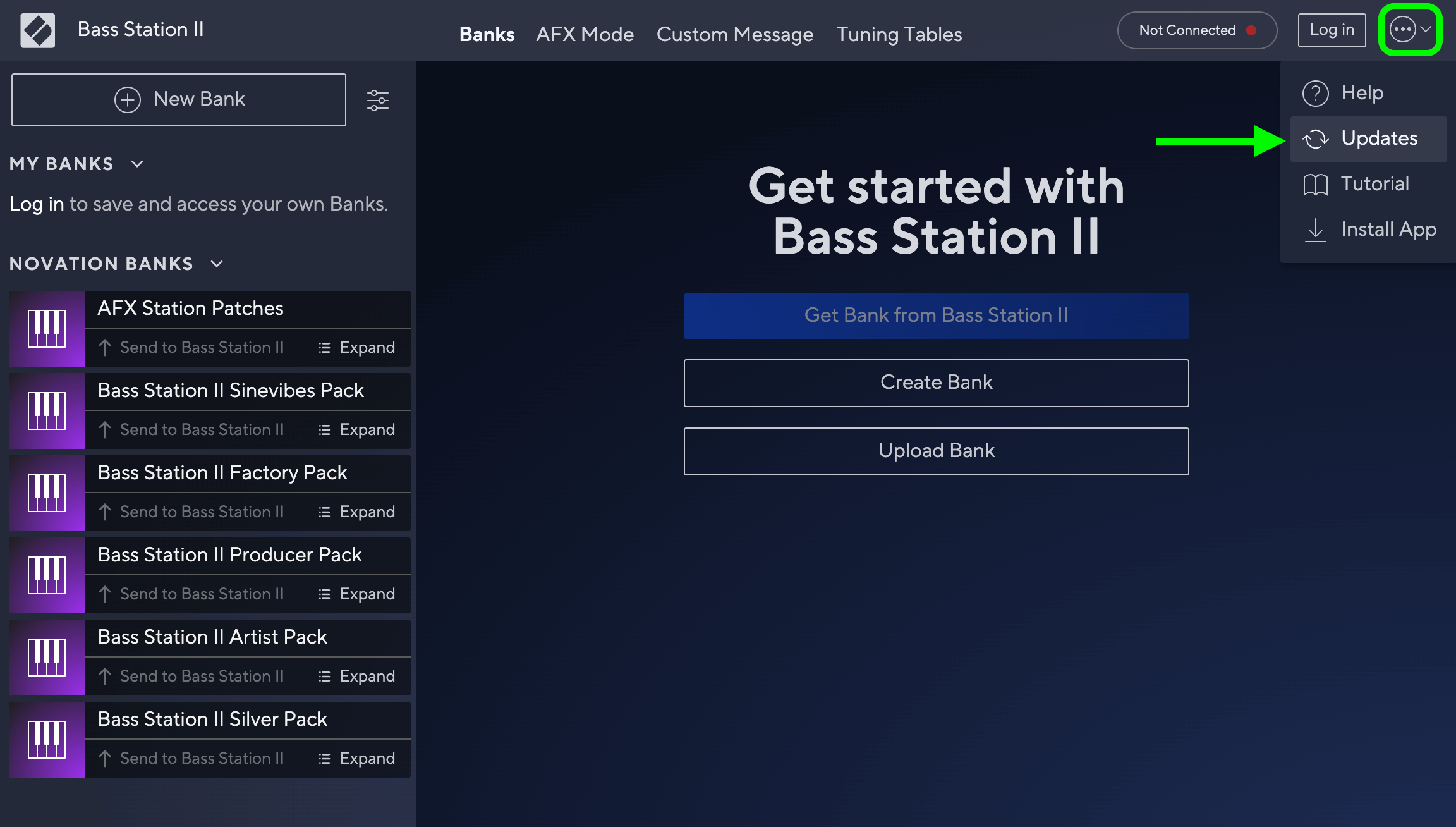Open the Bass Station II Factory Pack title
Viewport: 1456px width, 827px height.
(222, 473)
